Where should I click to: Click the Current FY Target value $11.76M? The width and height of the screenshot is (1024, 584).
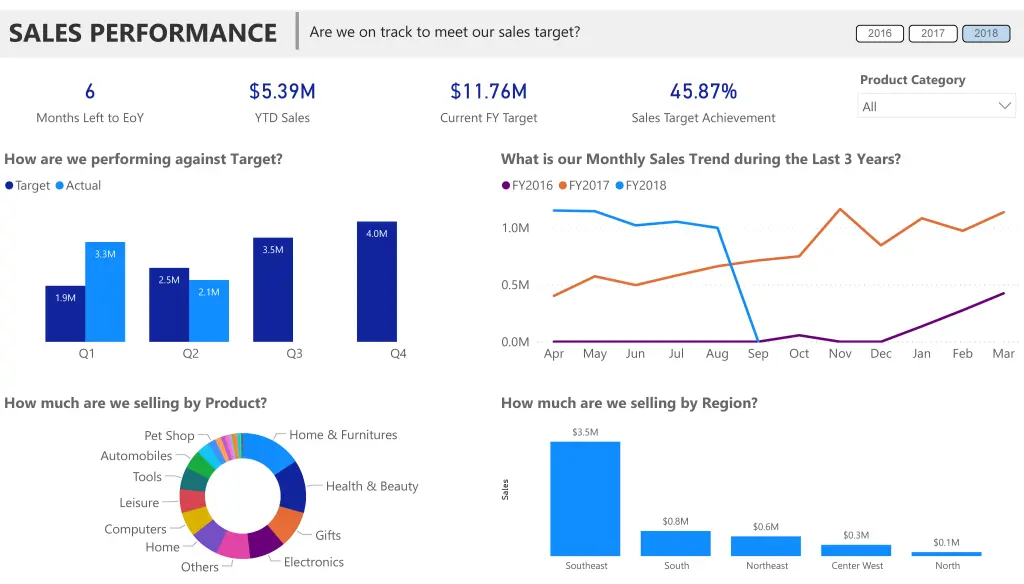tap(488, 91)
